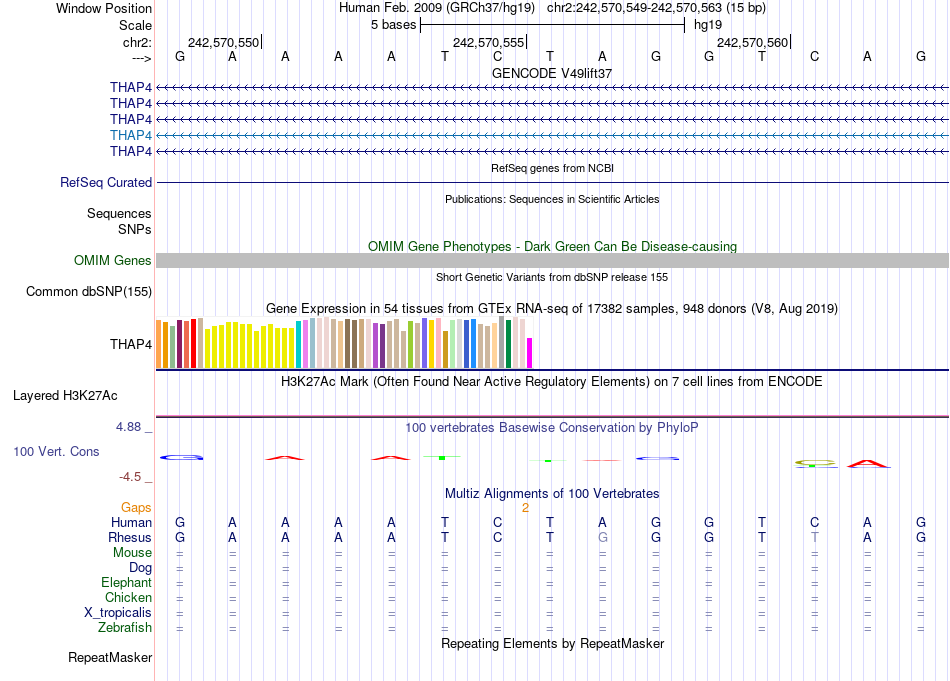Click the ---> strand direction arrow
This screenshot has width=950, height=681.
point(141,58)
